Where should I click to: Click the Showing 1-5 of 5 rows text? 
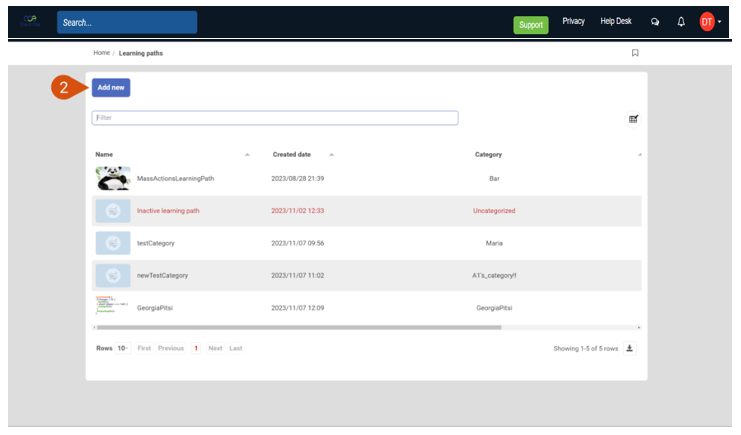pos(586,348)
